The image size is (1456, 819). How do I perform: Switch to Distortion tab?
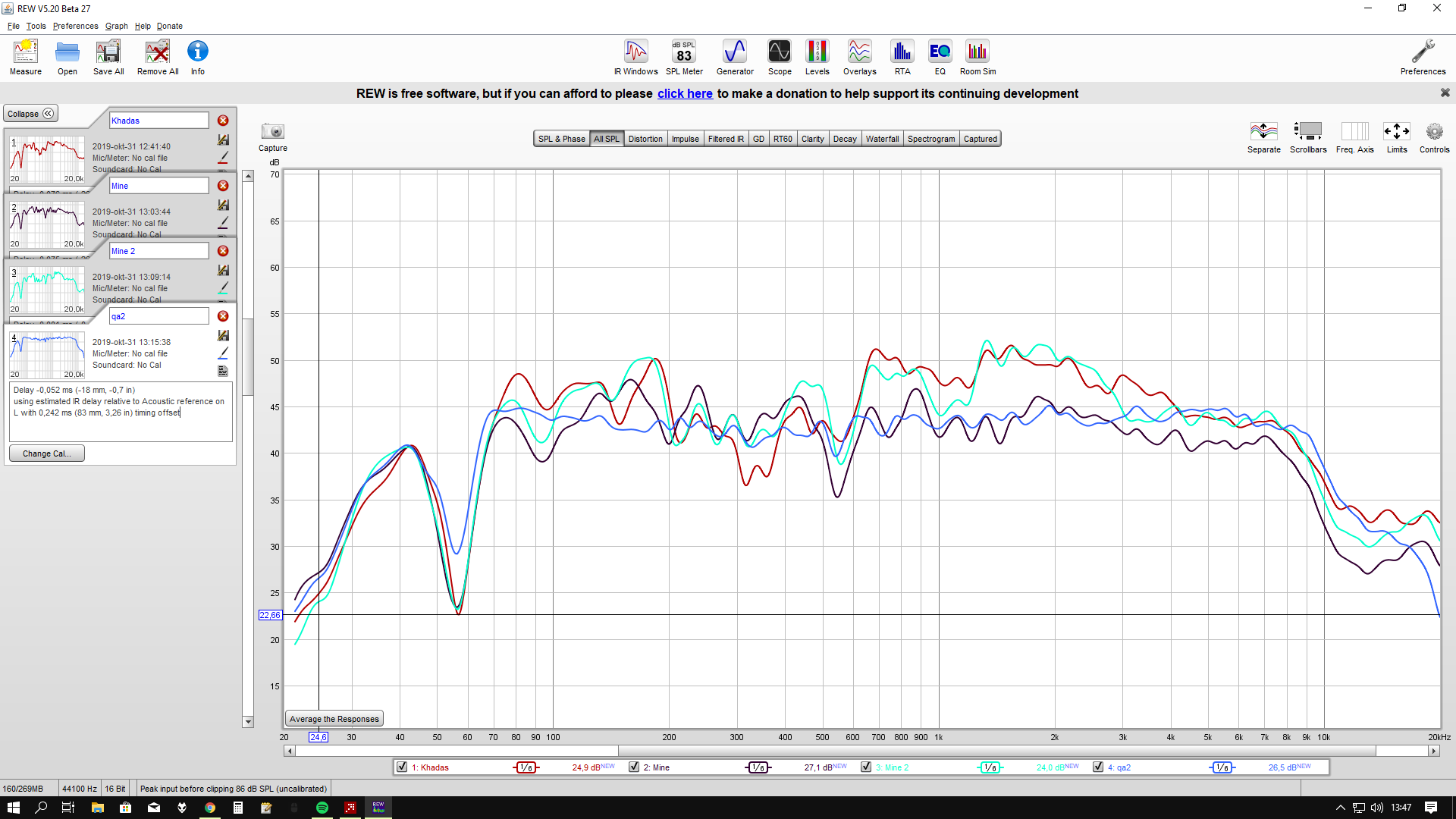point(645,139)
